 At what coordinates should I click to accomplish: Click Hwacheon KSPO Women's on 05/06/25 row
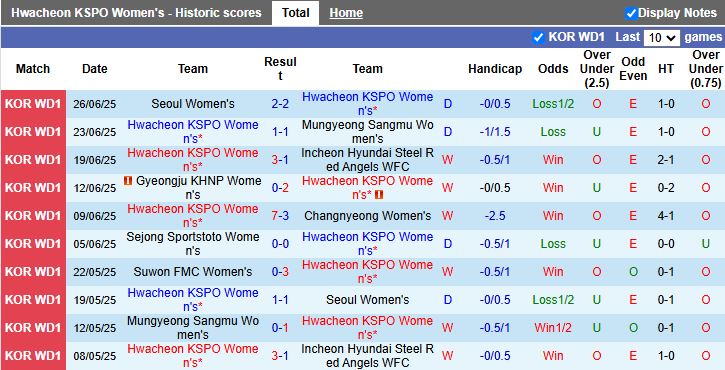tap(368, 244)
